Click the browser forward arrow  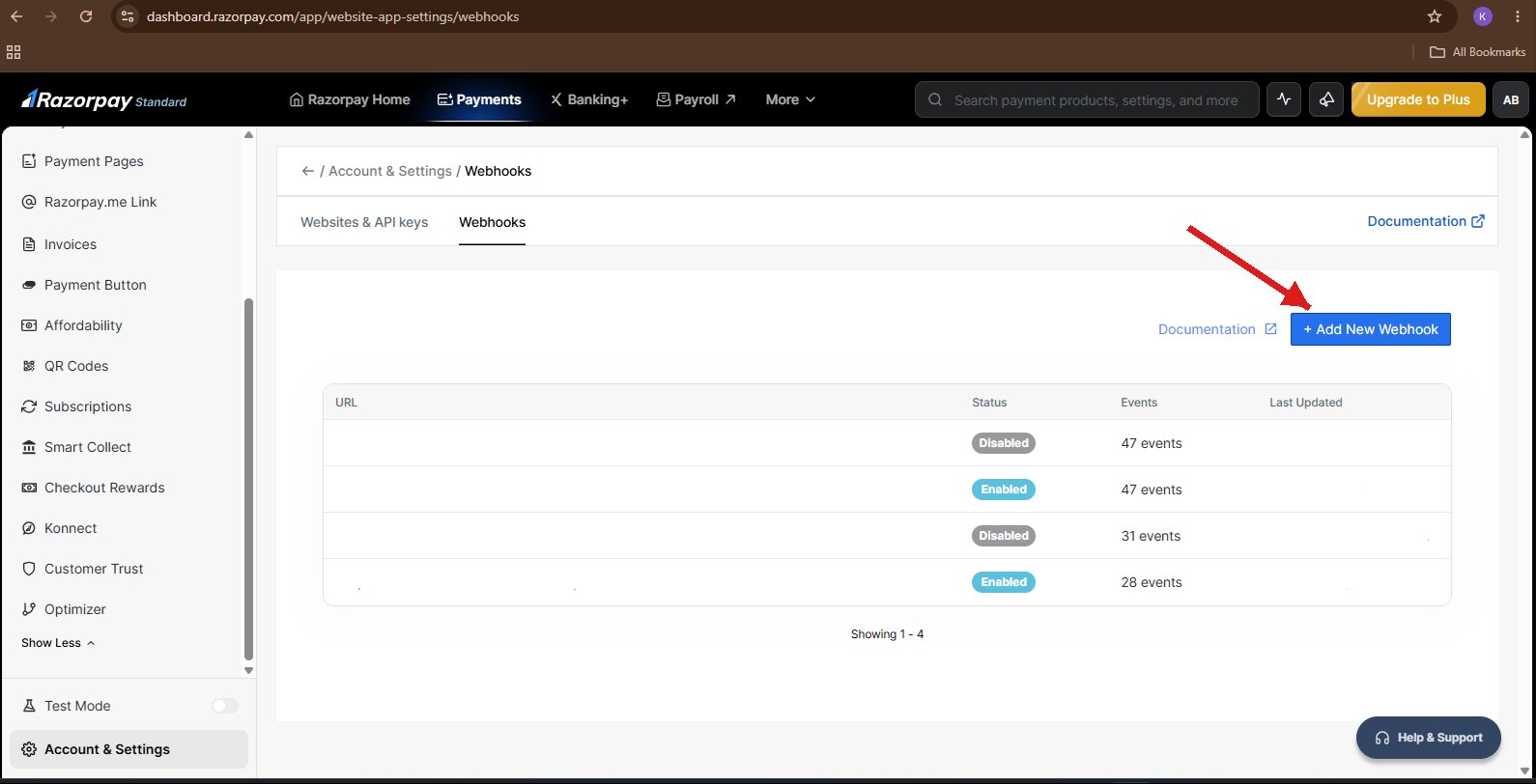[x=51, y=16]
